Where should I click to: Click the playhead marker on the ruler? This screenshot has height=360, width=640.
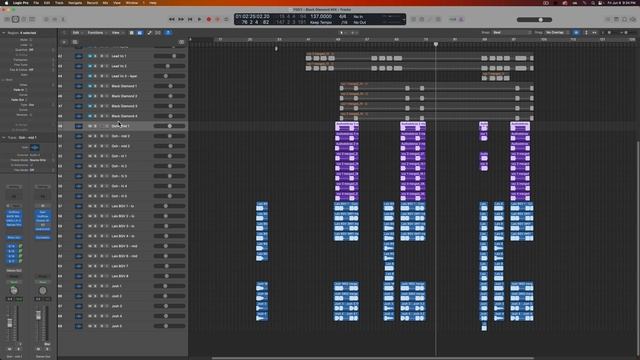click(436, 44)
